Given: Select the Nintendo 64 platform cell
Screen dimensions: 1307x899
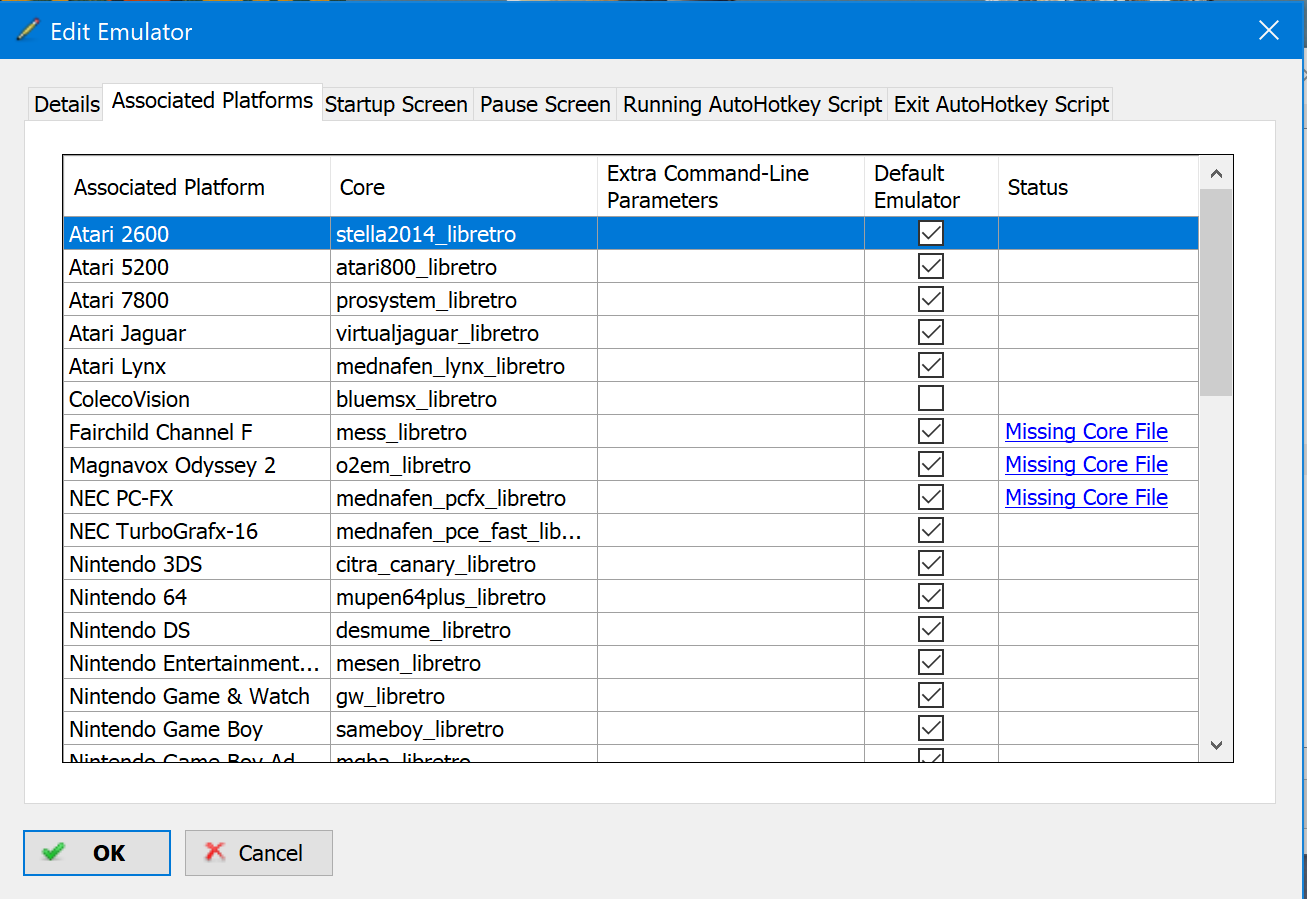Looking at the screenshot, I should (197, 597).
